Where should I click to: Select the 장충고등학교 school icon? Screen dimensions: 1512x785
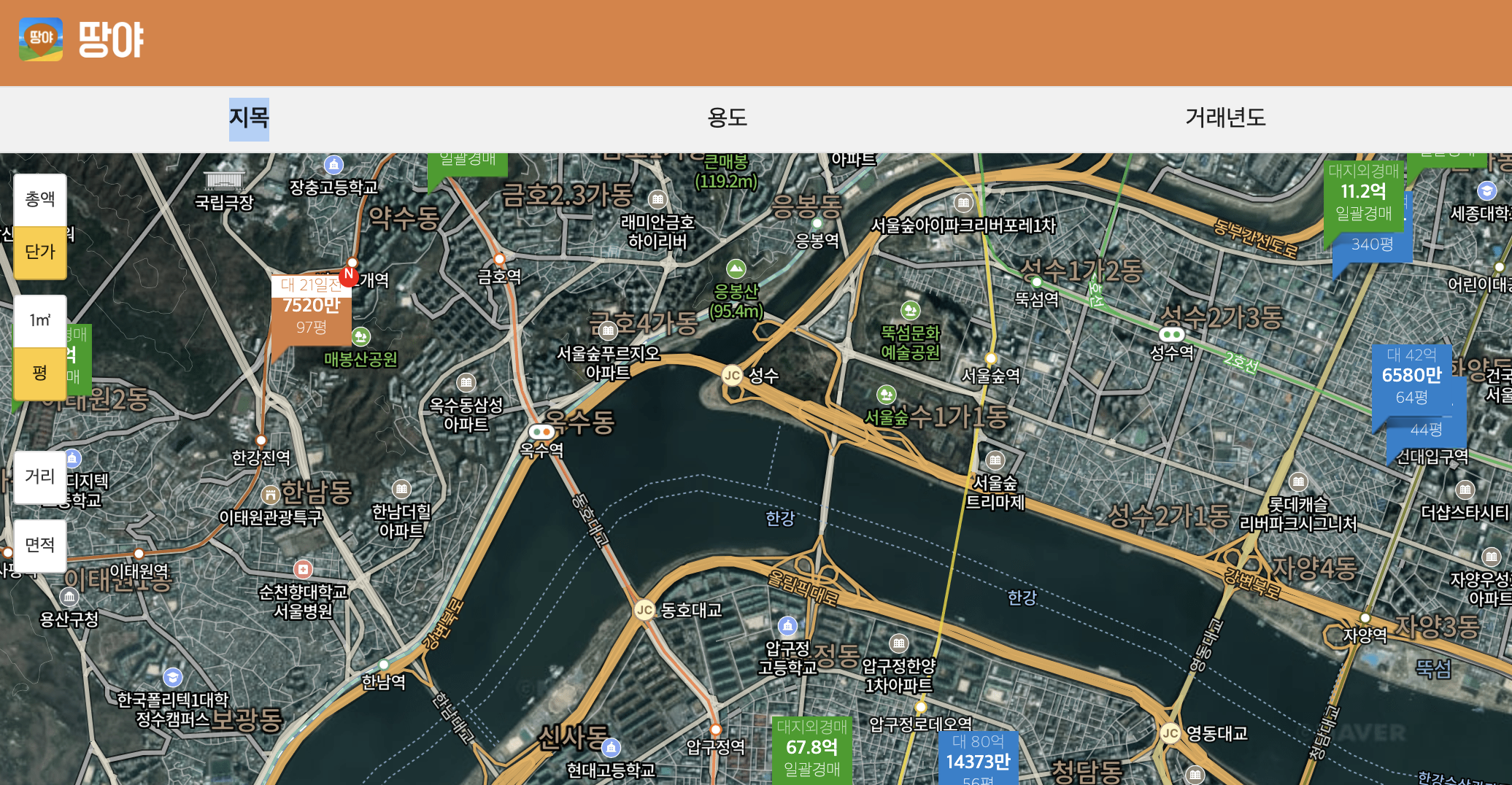[333, 165]
